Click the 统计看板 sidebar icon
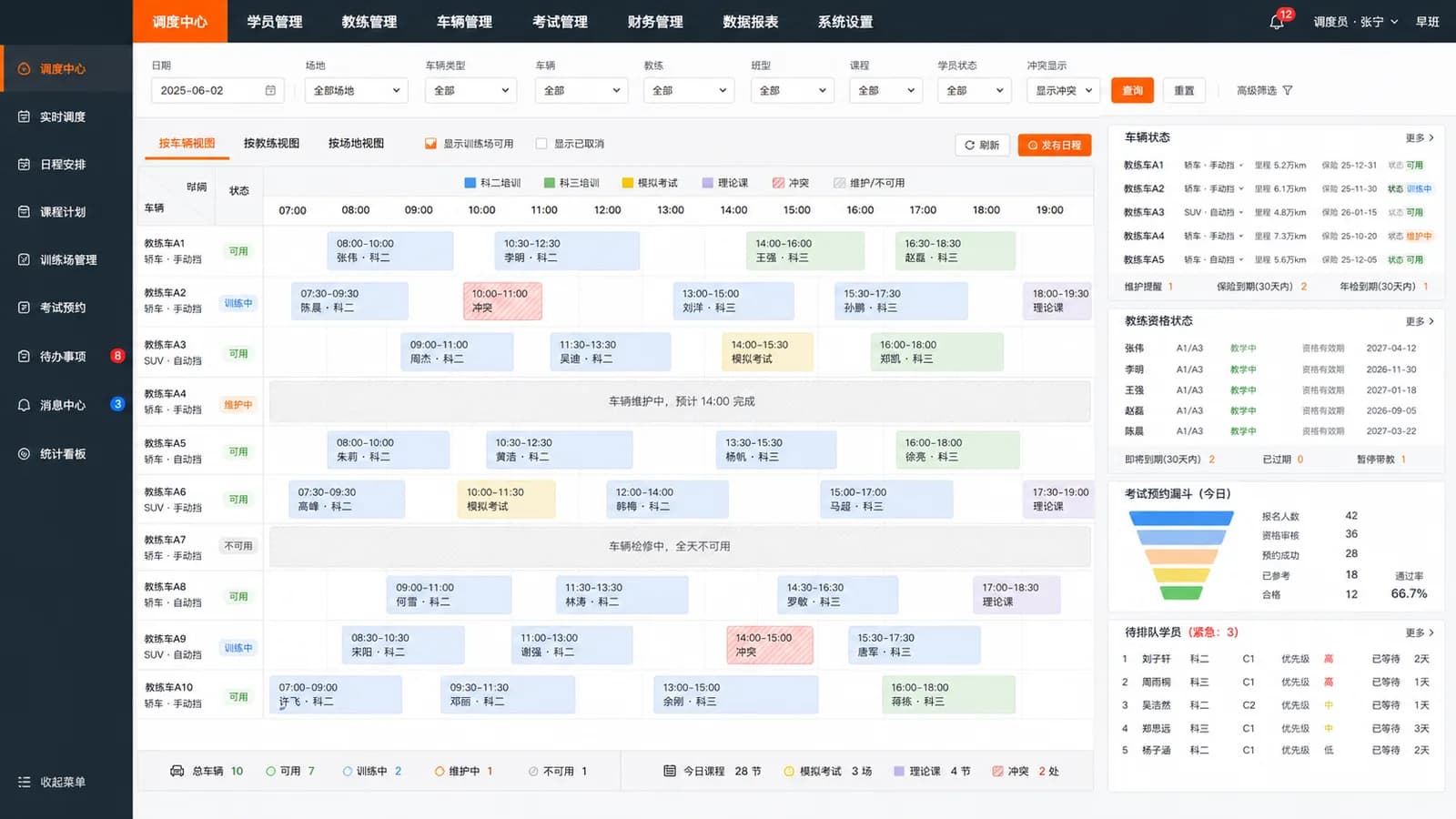The image size is (1456, 819). pos(24,454)
